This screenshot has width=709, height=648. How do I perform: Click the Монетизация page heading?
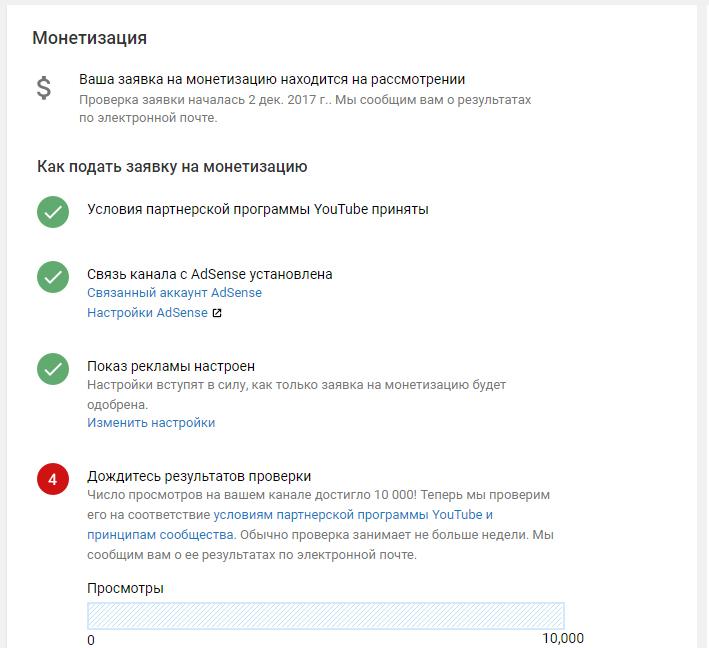pyautogui.click(x=90, y=38)
